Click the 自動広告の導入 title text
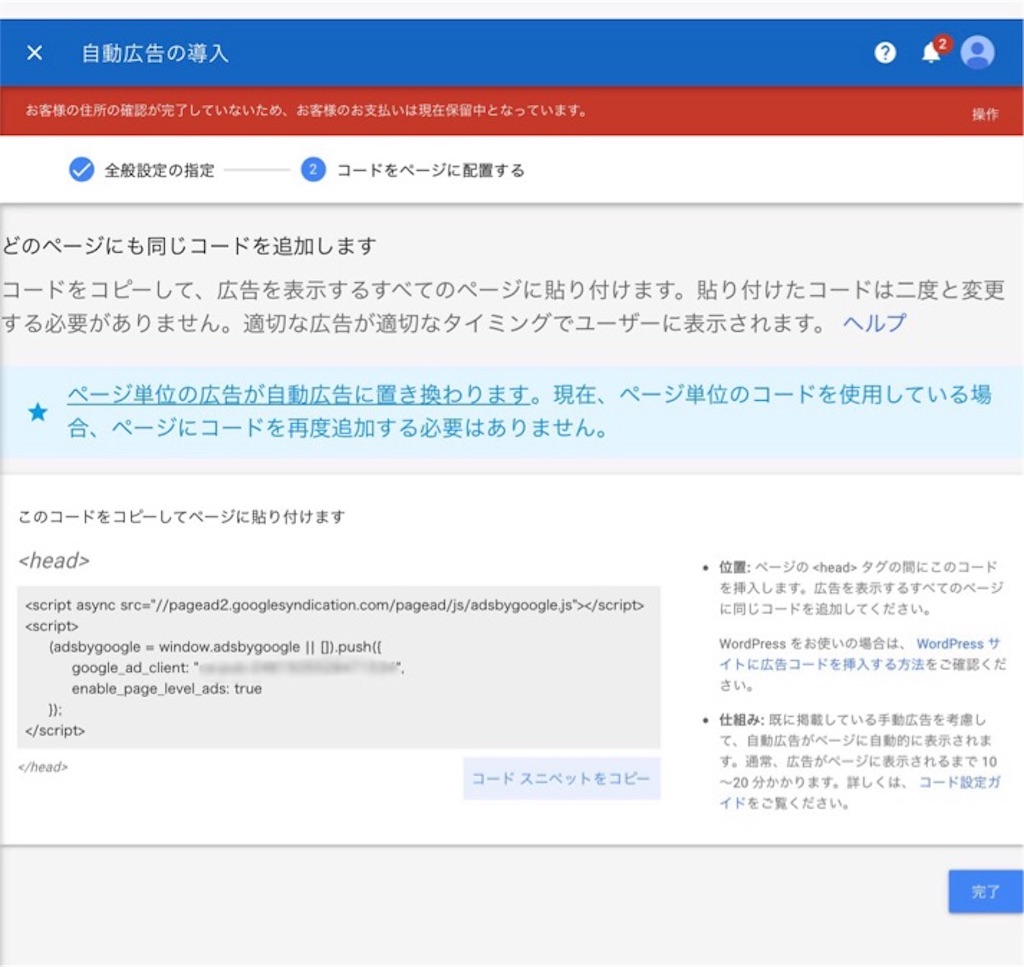The height and width of the screenshot is (967, 1024). click(x=155, y=53)
